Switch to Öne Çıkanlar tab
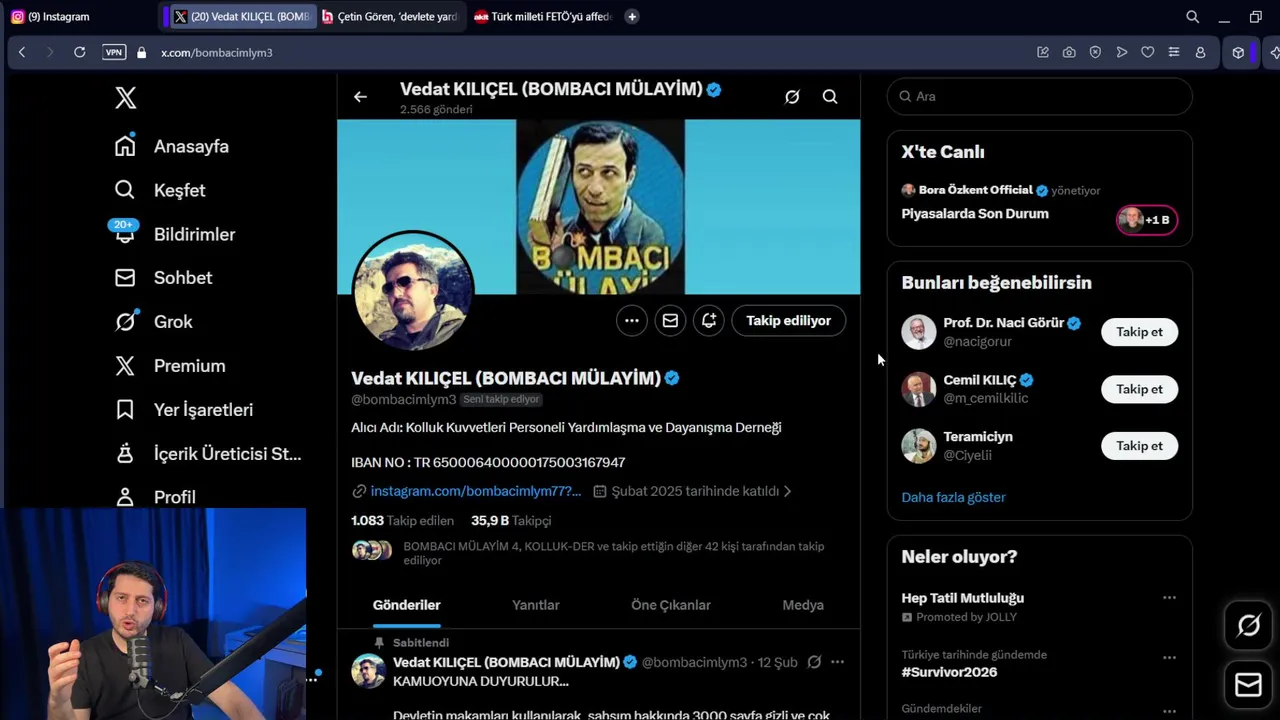The height and width of the screenshot is (720, 1280). (x=671, y=605)
